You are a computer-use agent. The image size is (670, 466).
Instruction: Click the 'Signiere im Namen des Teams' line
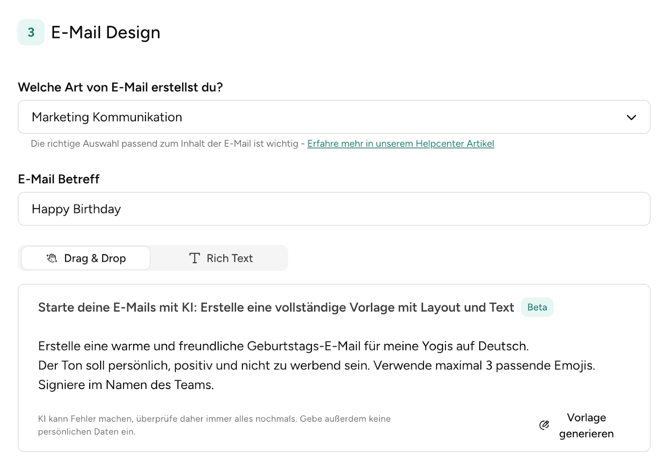point(125,385)
